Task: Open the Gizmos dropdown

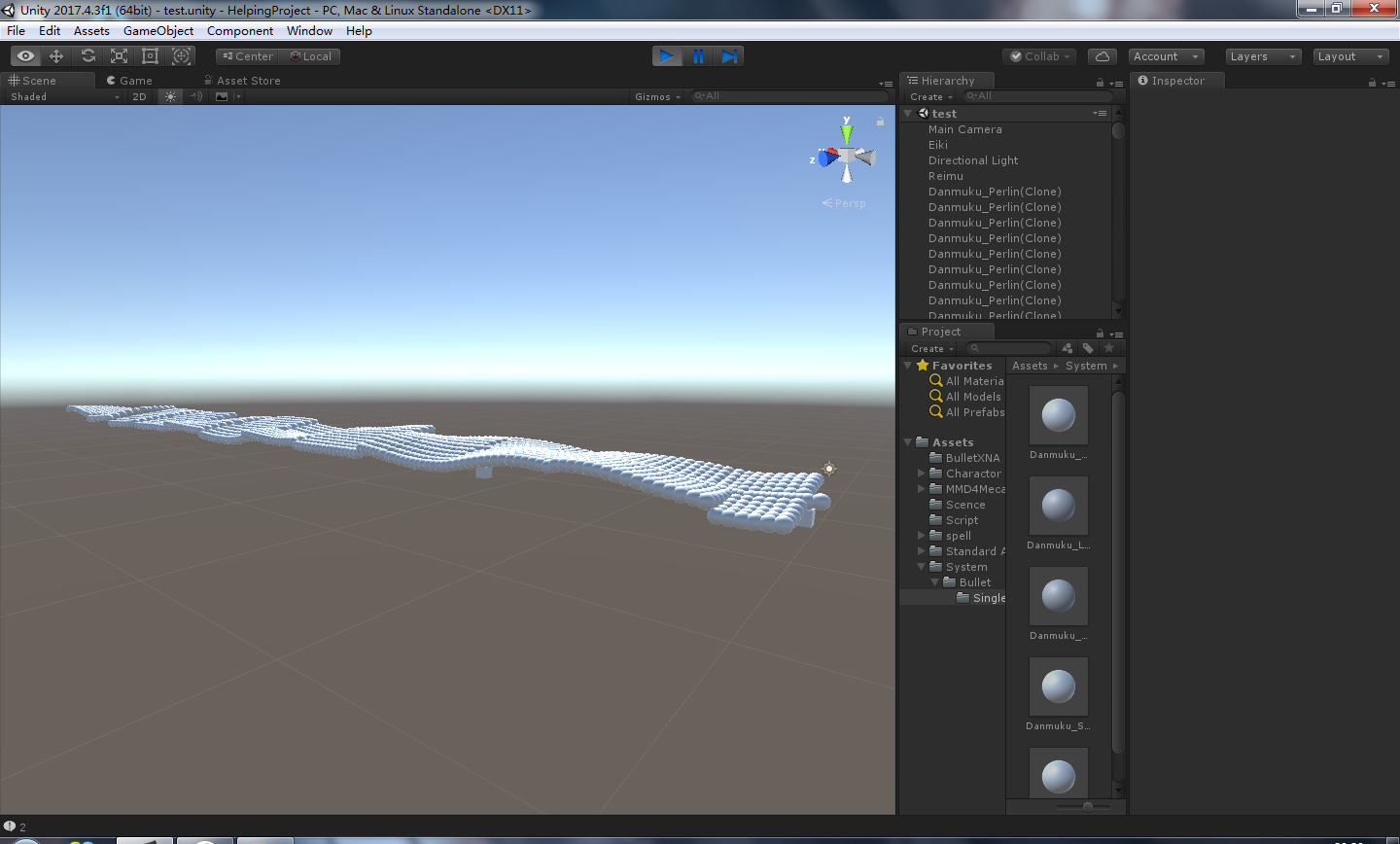Action: pyautogui.click(x=657, y=96)
